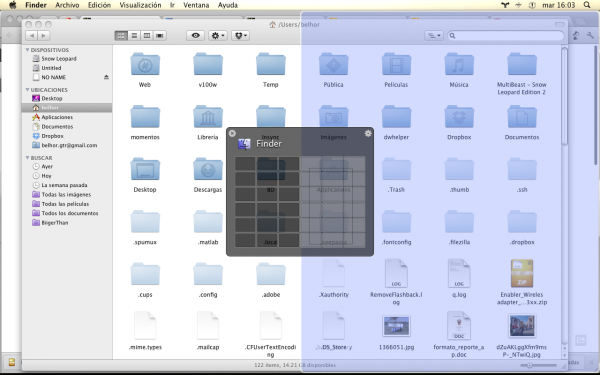This screenshot has height=375, width=600.
Task: Open the Dropbox toolbar dropdown
Action: point(241,36)
